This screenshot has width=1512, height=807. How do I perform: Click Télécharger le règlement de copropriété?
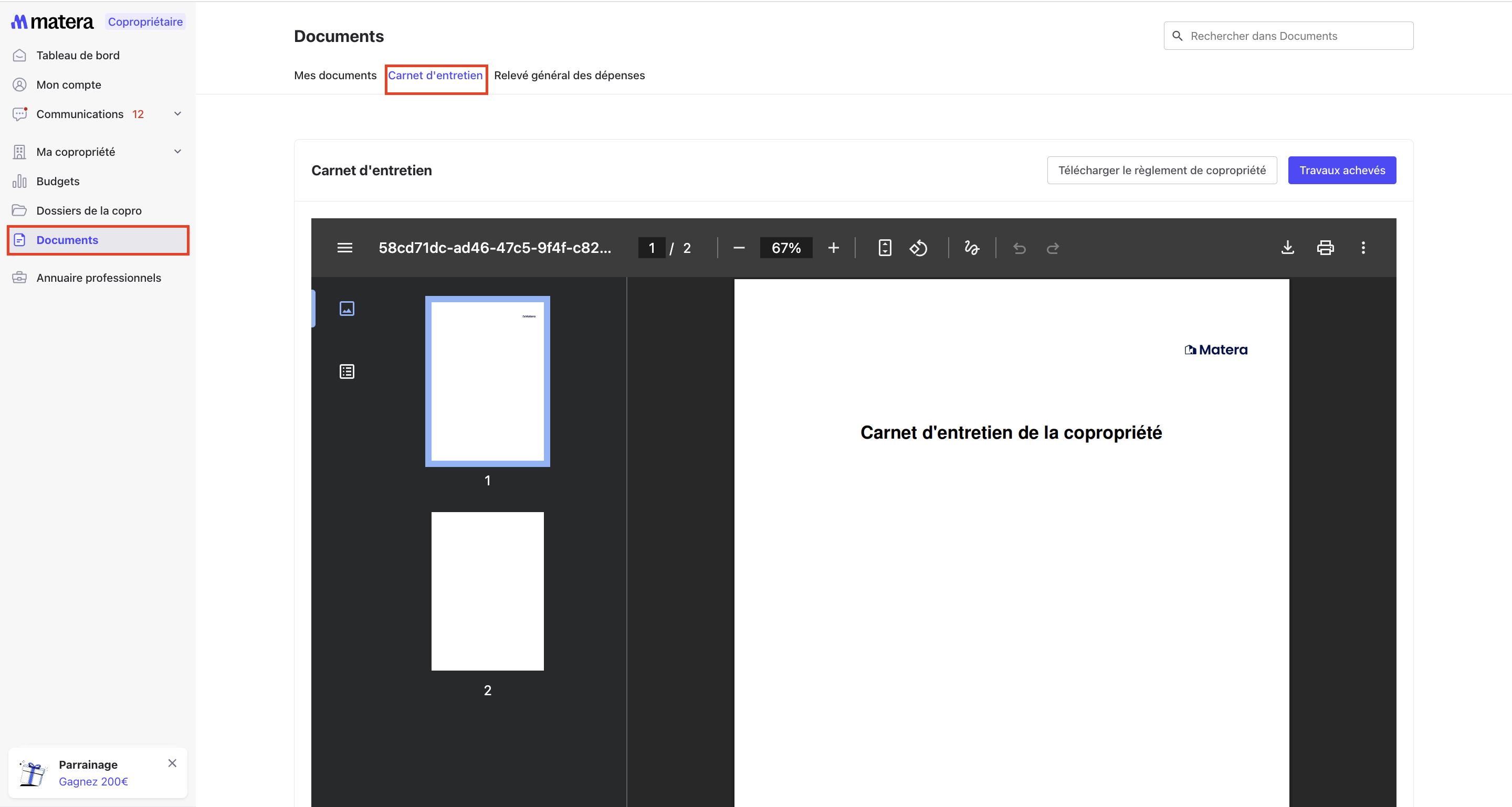coord(1162,170)
